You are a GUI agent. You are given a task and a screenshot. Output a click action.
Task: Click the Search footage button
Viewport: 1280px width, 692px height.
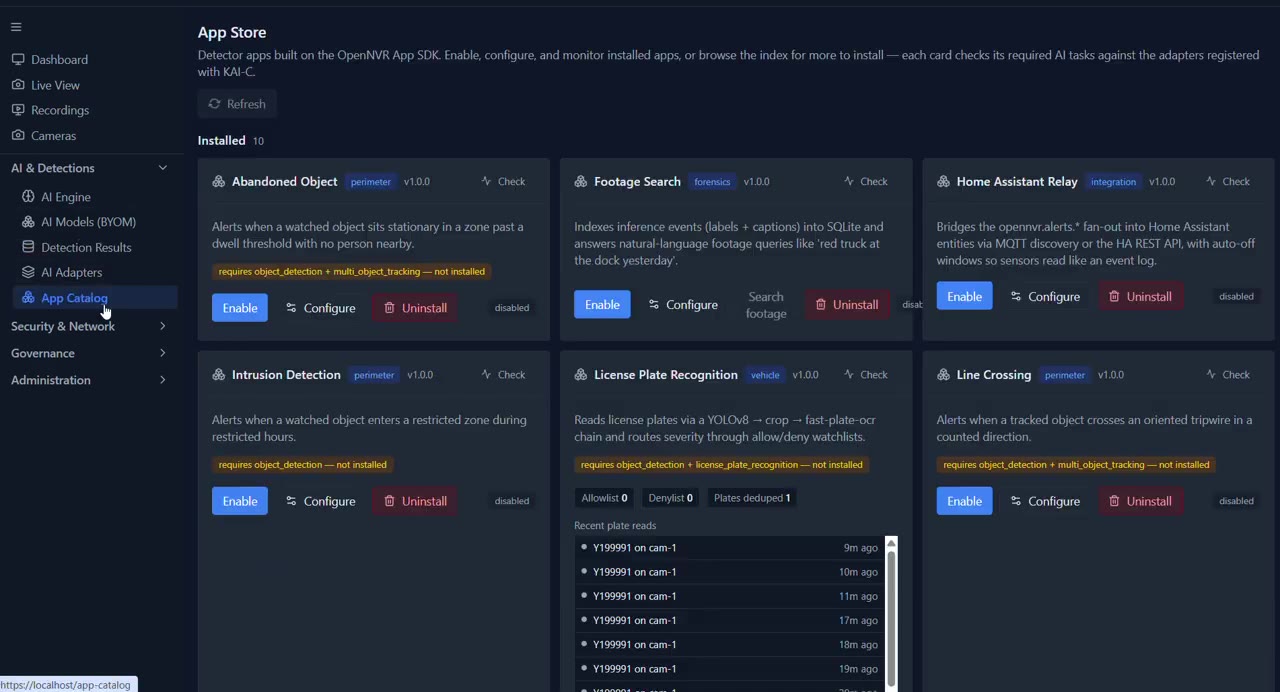click(x=766, y=305)
